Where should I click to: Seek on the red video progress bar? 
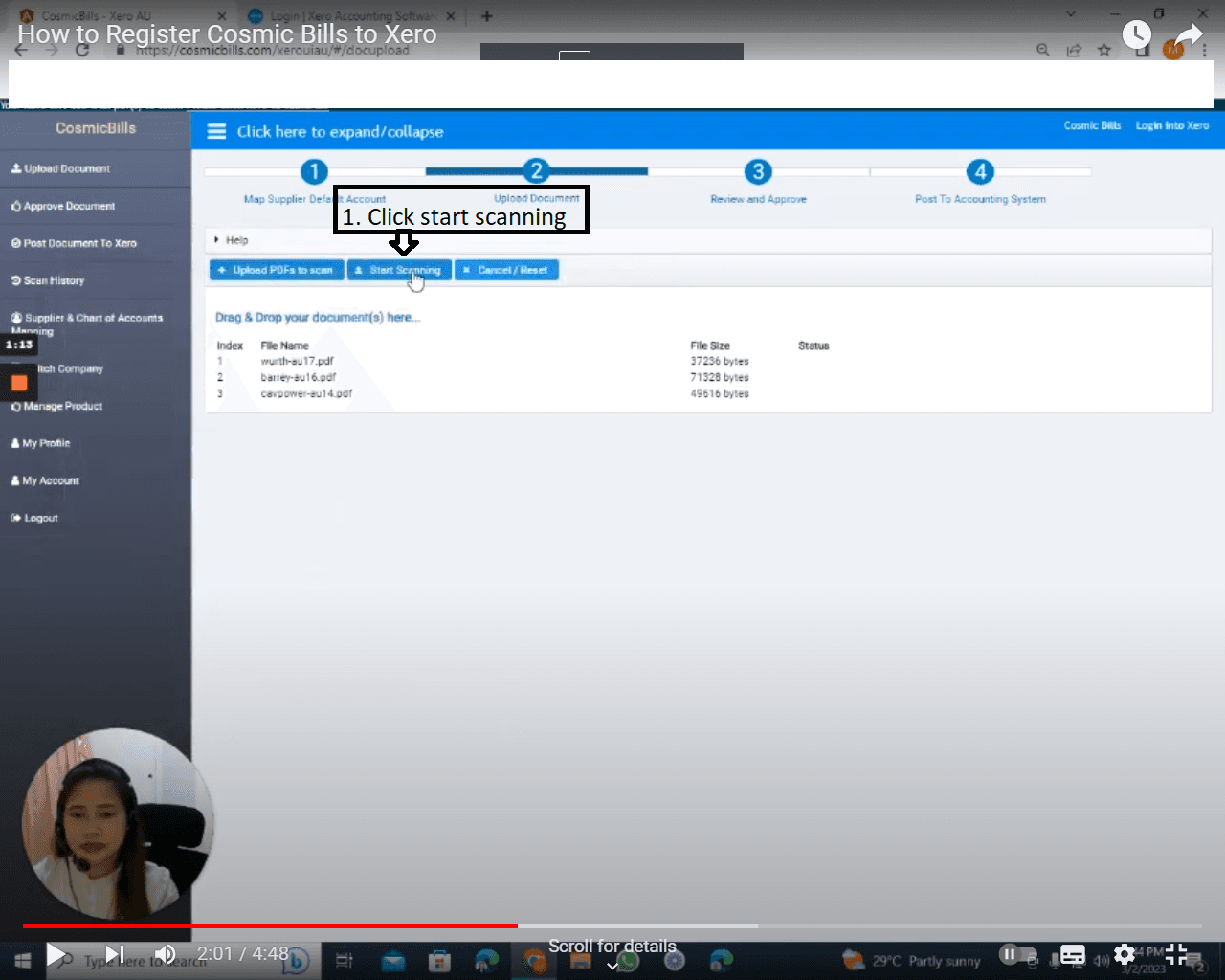pyautogui.click(x=270, y=925)
